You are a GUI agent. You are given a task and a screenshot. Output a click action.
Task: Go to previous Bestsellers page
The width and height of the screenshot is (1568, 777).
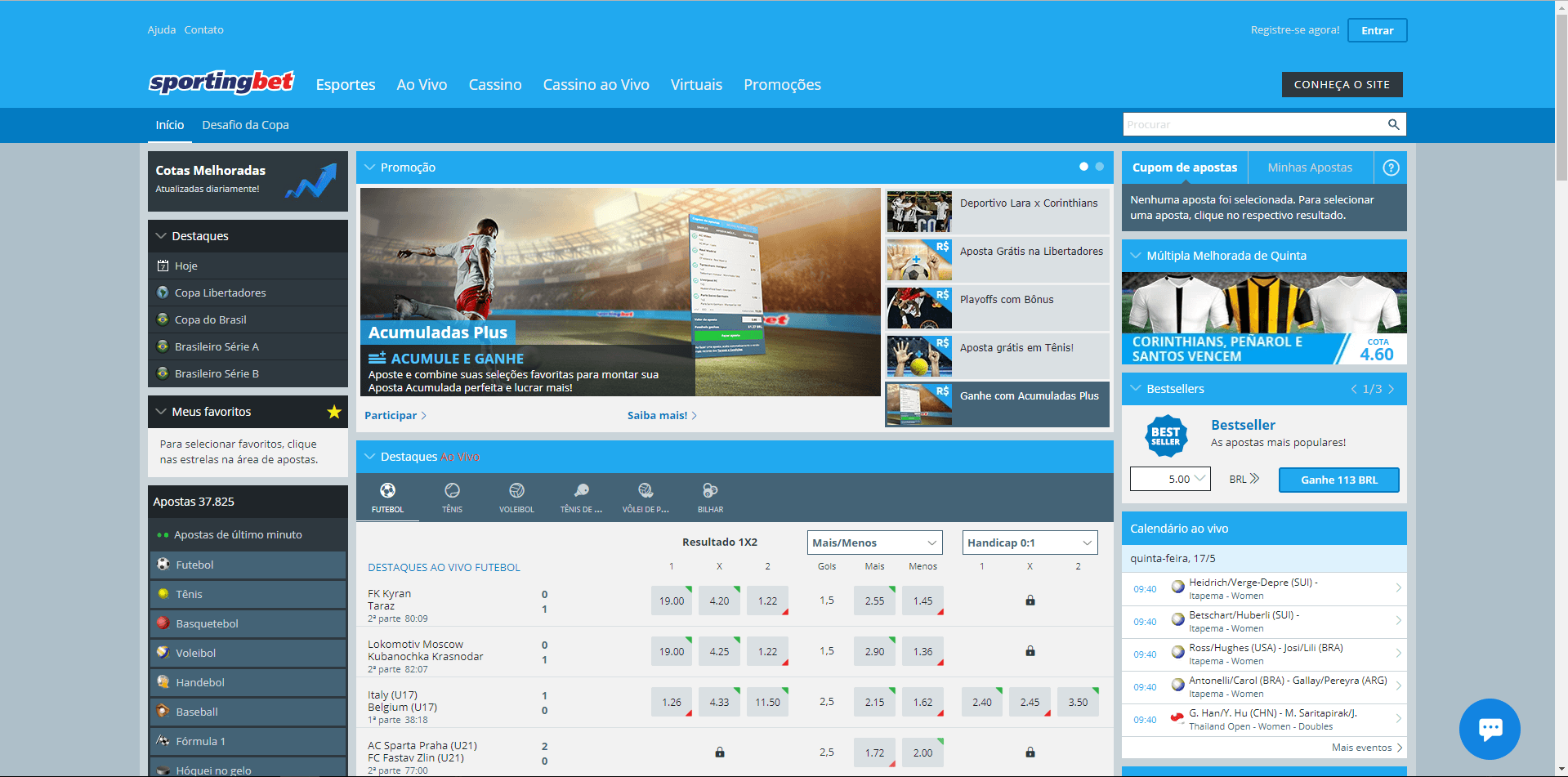pyautogui.click(x=1354, y=389)
